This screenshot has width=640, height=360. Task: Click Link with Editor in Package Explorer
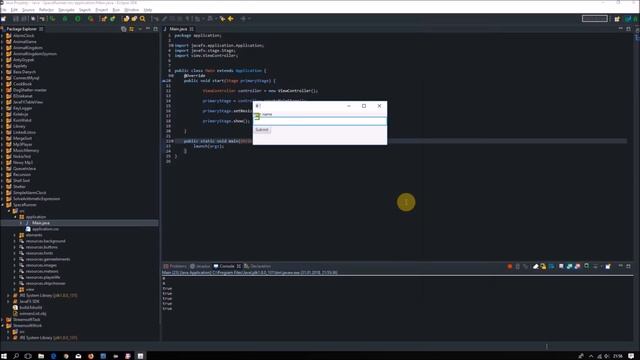(131, 29)
